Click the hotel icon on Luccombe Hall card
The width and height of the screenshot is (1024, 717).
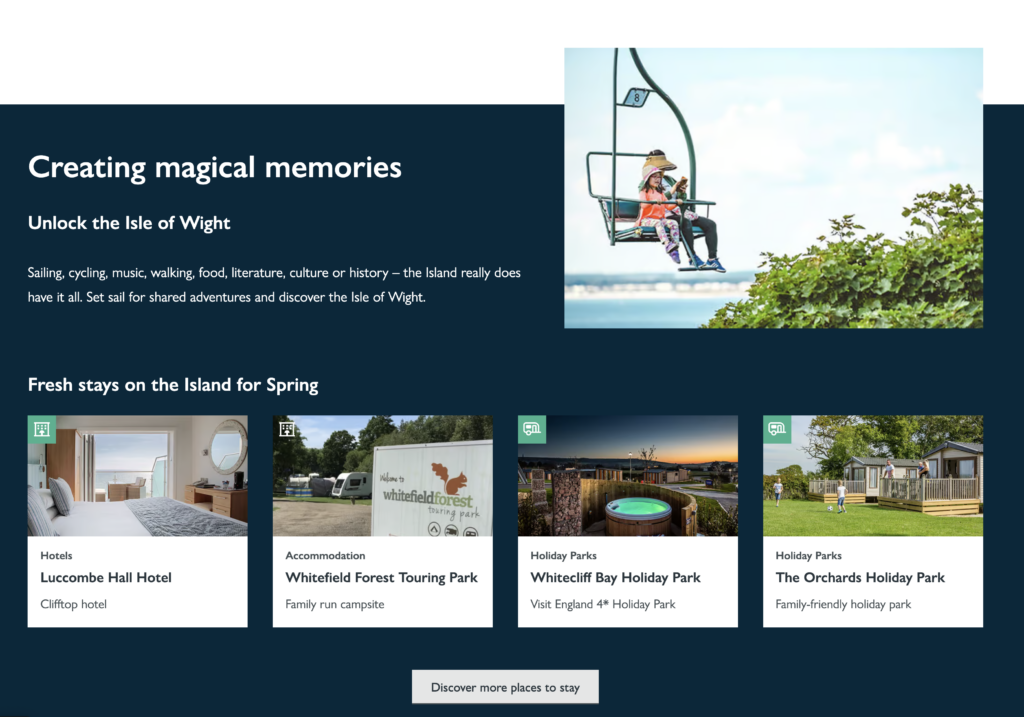pyautogui.click(x=42, y=429)
